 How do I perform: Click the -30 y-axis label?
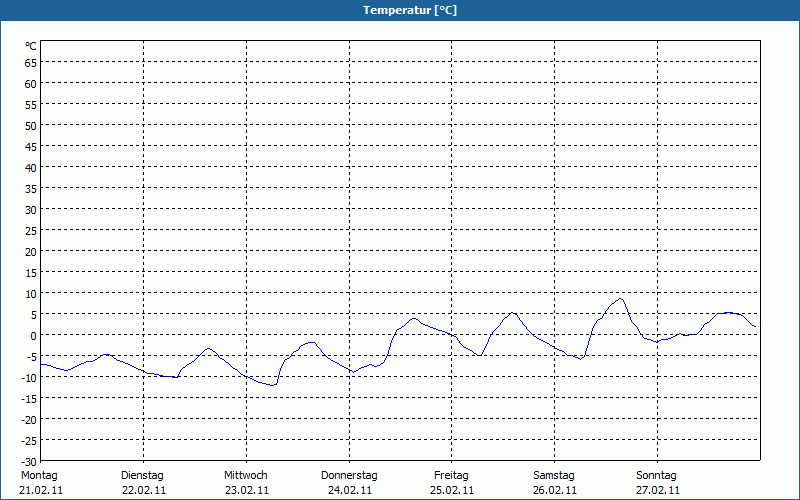pos(29,462)
